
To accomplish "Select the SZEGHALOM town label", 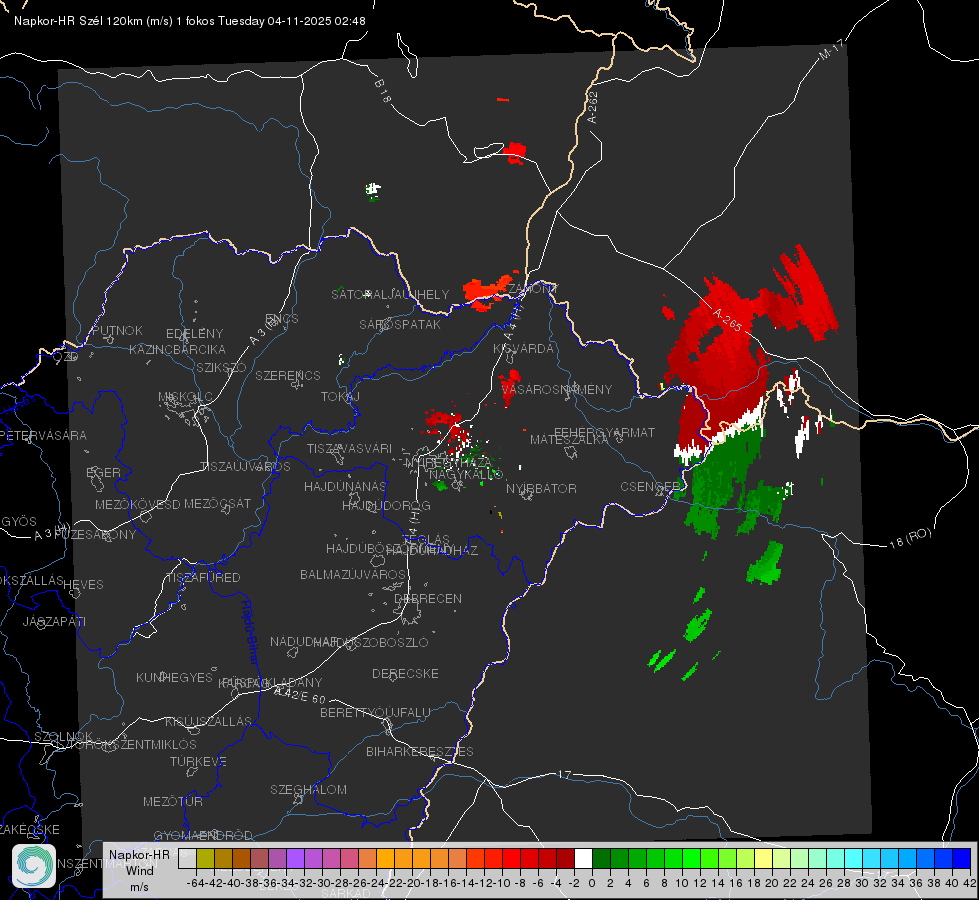I will tap(308, 789).
